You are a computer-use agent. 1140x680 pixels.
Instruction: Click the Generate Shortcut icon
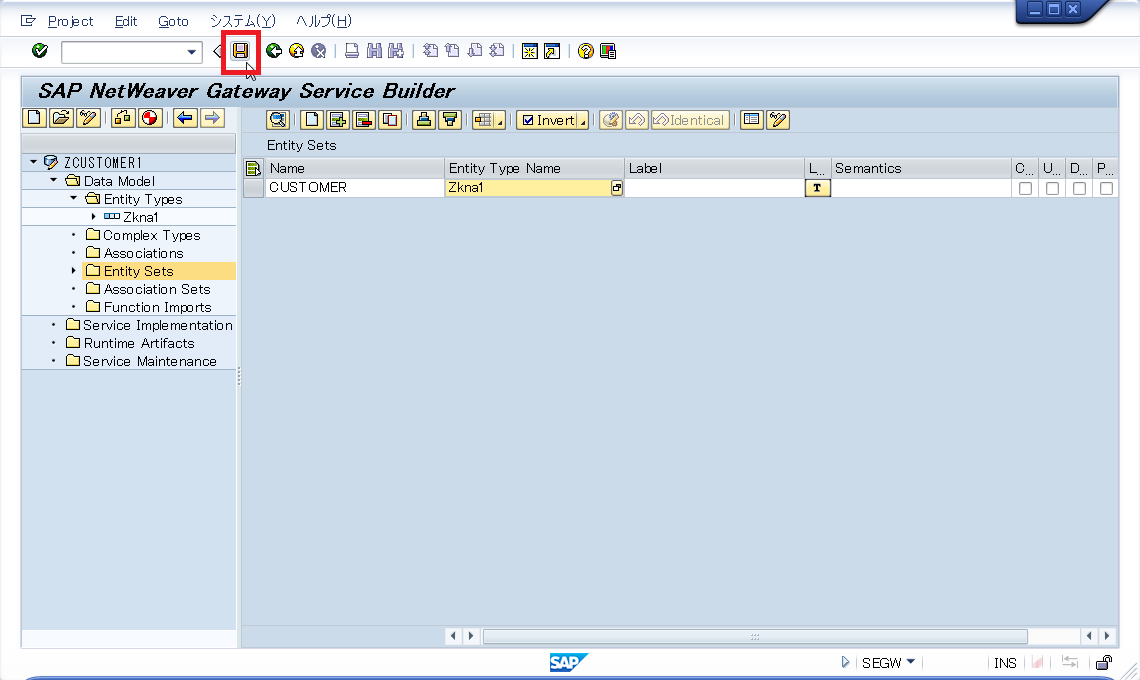click(553, 51)
